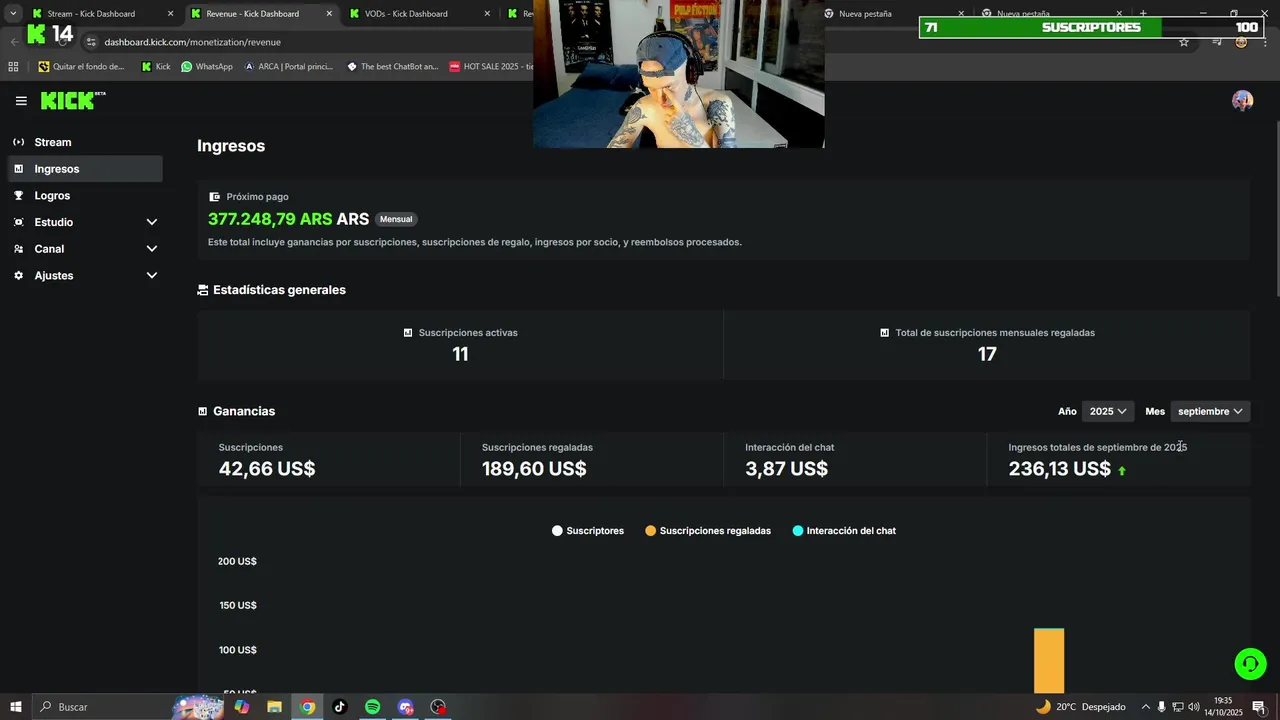Screen dimensions: 1280x720
Task: Expand the Canal section chevron
Action: click(x=152, y=249)
